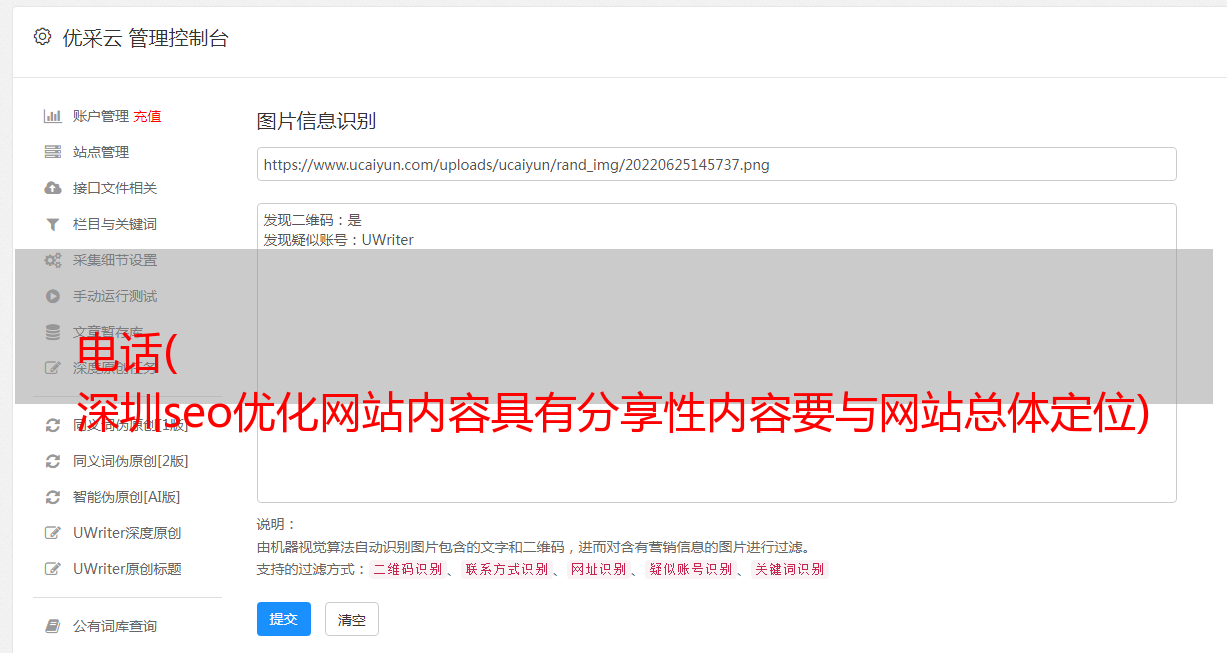1227x653 pixels.
Task: Click the play circle icon beside 手动运行测试
Action: coord(53,296)
